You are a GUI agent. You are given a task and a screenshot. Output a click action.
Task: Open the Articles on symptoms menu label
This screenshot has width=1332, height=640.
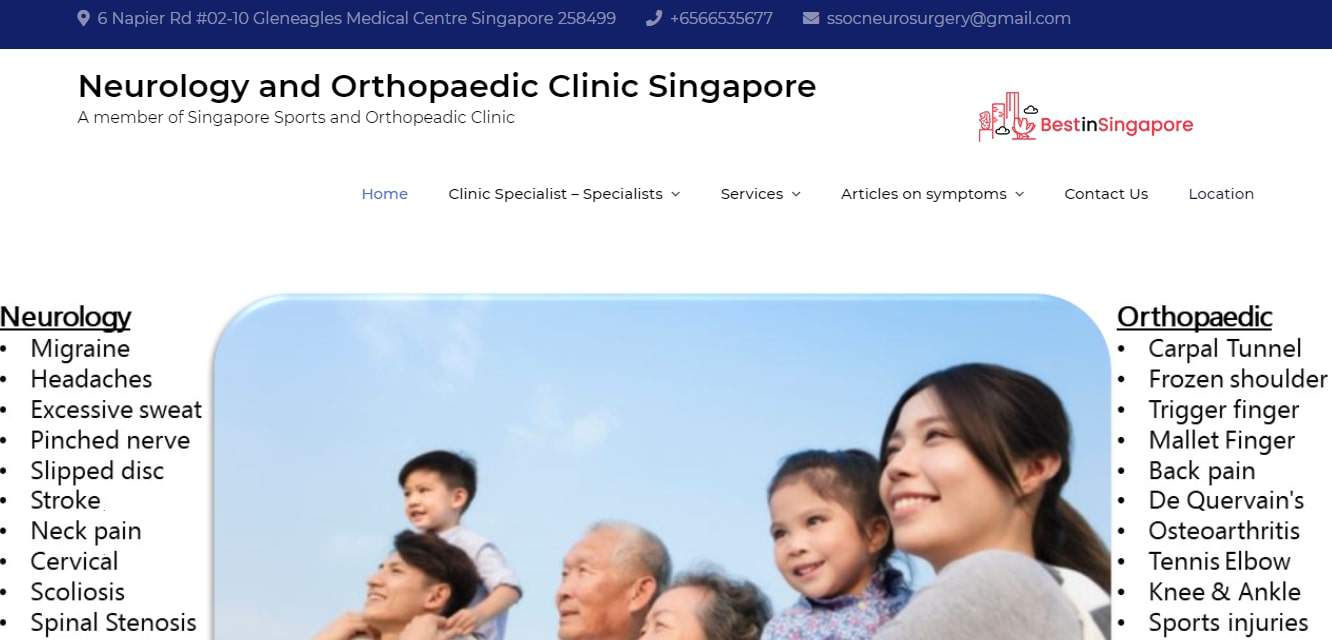tap(923, 194)
